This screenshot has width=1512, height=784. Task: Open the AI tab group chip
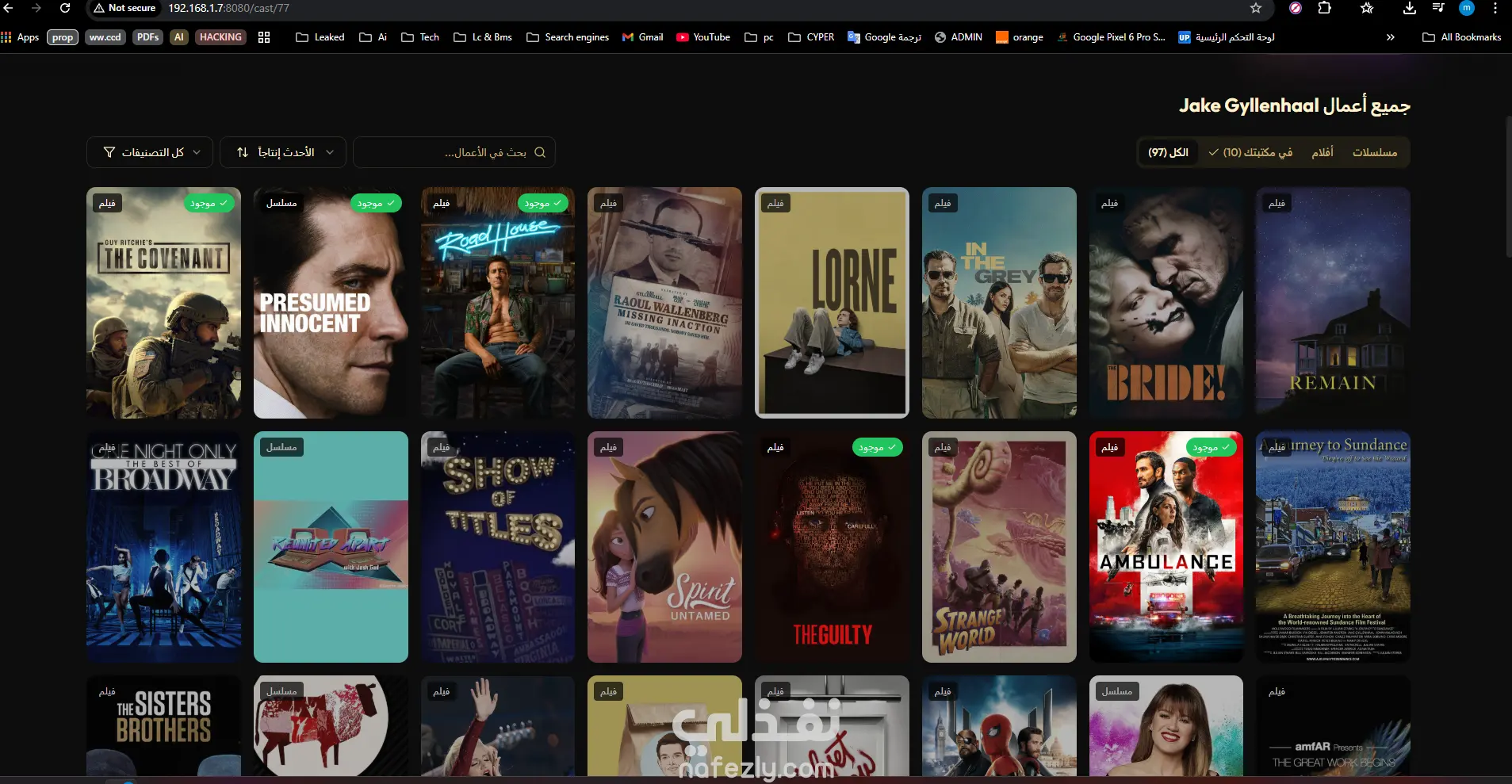point(179,37)
